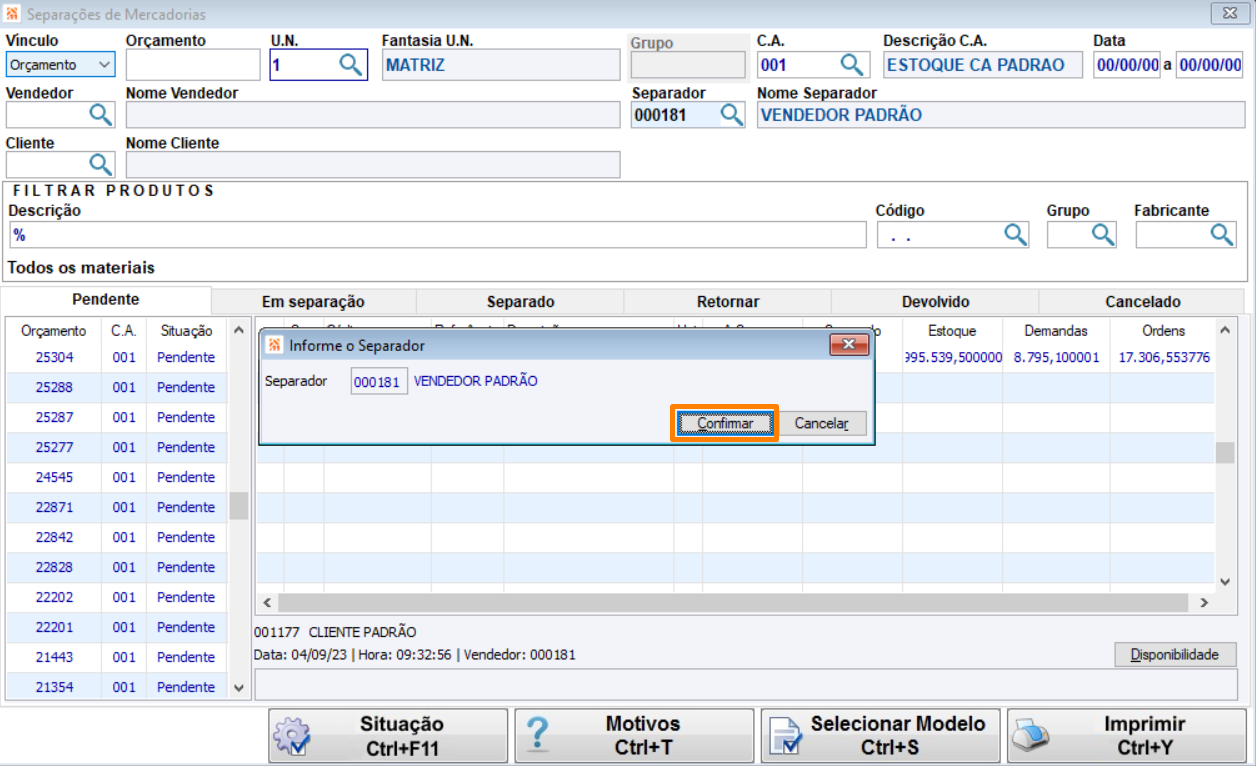The width and height of the screenshot is (1256, 766).
Task: Click the Demandas value 8.795,100001
Action: (1056, 357)
